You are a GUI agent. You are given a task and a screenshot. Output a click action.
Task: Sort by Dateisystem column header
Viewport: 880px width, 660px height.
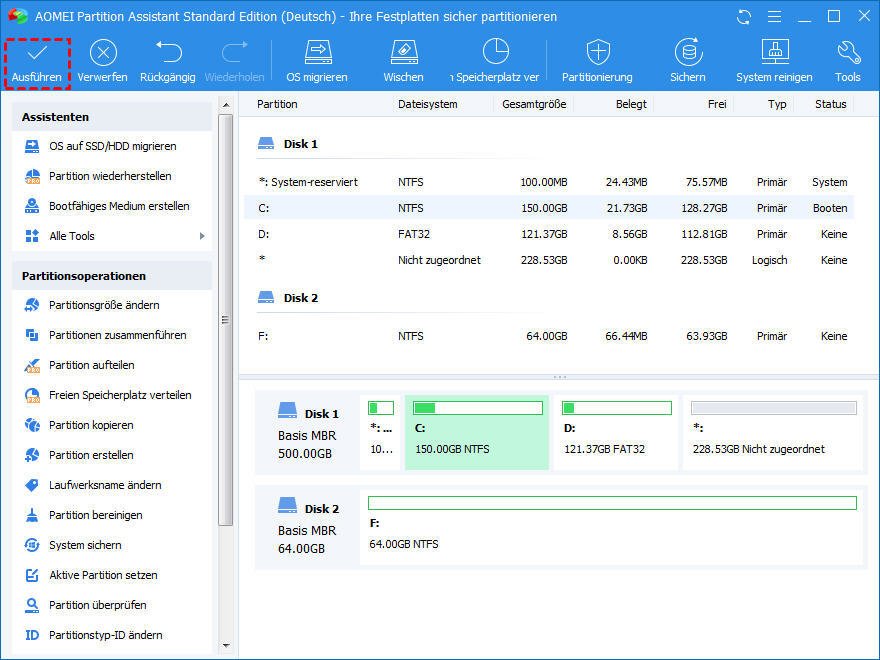coord(428,104)
